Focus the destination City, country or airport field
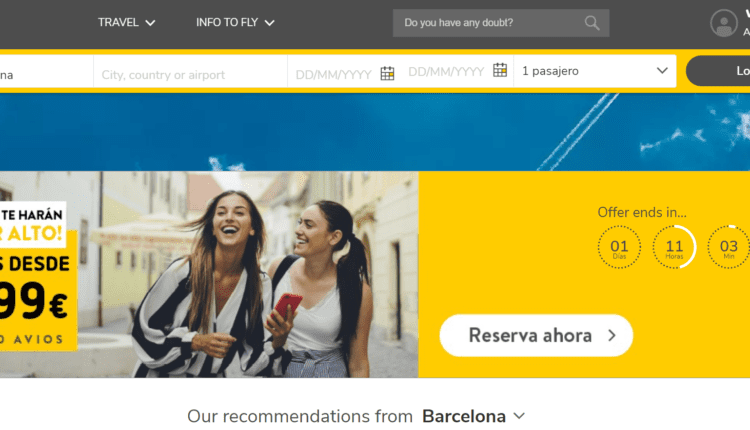750x430 pixels. (x=190, y=75)
